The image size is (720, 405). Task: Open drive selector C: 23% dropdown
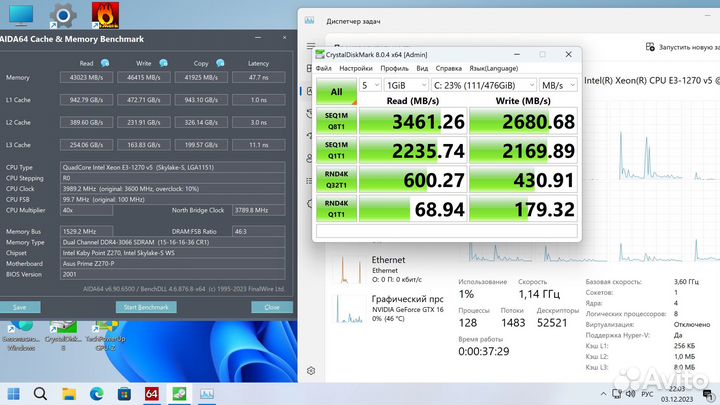point(484,85)
